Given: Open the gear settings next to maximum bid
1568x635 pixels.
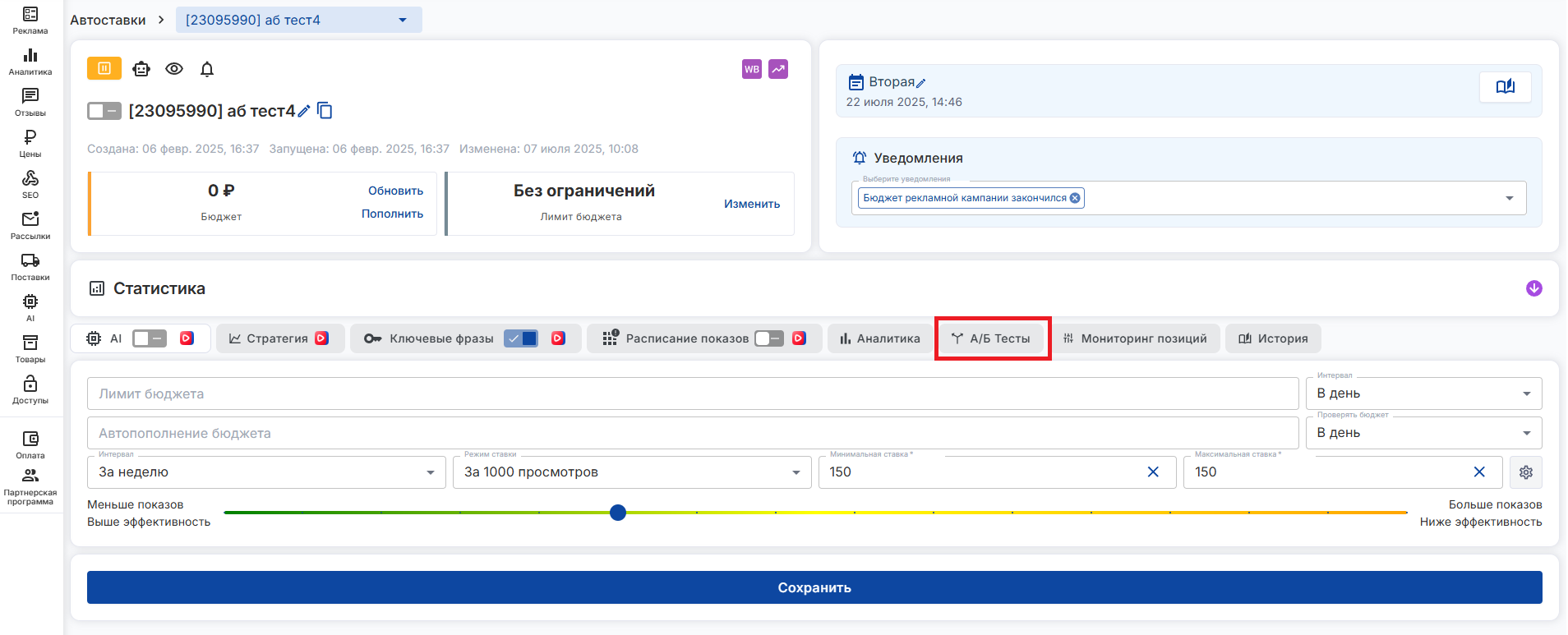Looking at the screenshot, I should tap(1526, 472).
